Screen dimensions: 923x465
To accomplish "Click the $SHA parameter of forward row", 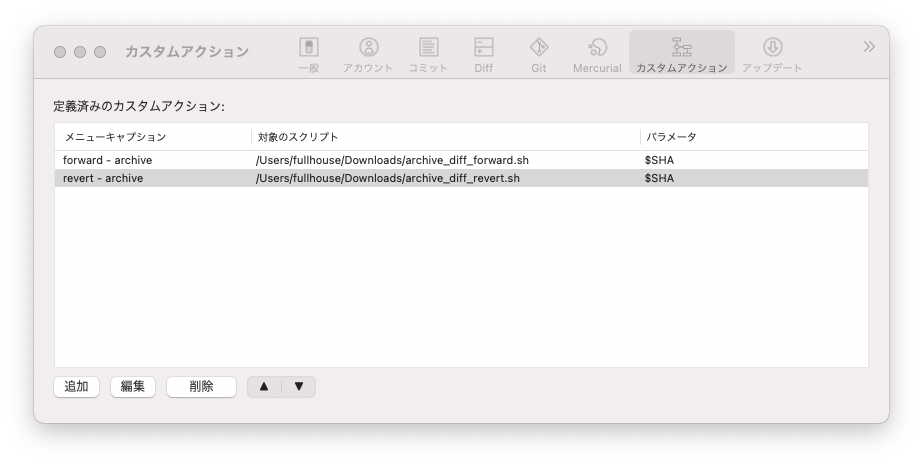I will pyautogui.click(x=659, y=160).
